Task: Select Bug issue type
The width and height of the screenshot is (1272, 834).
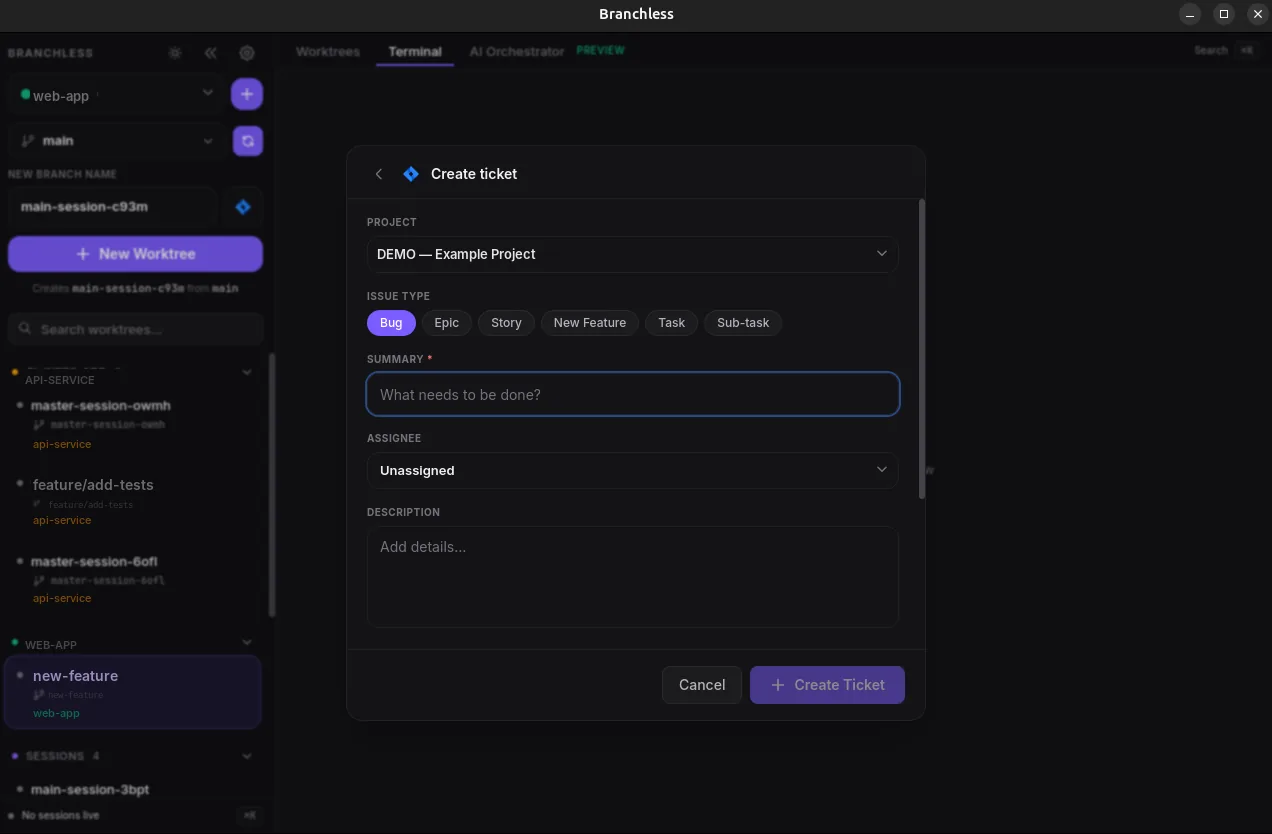Action: (391, 323)
